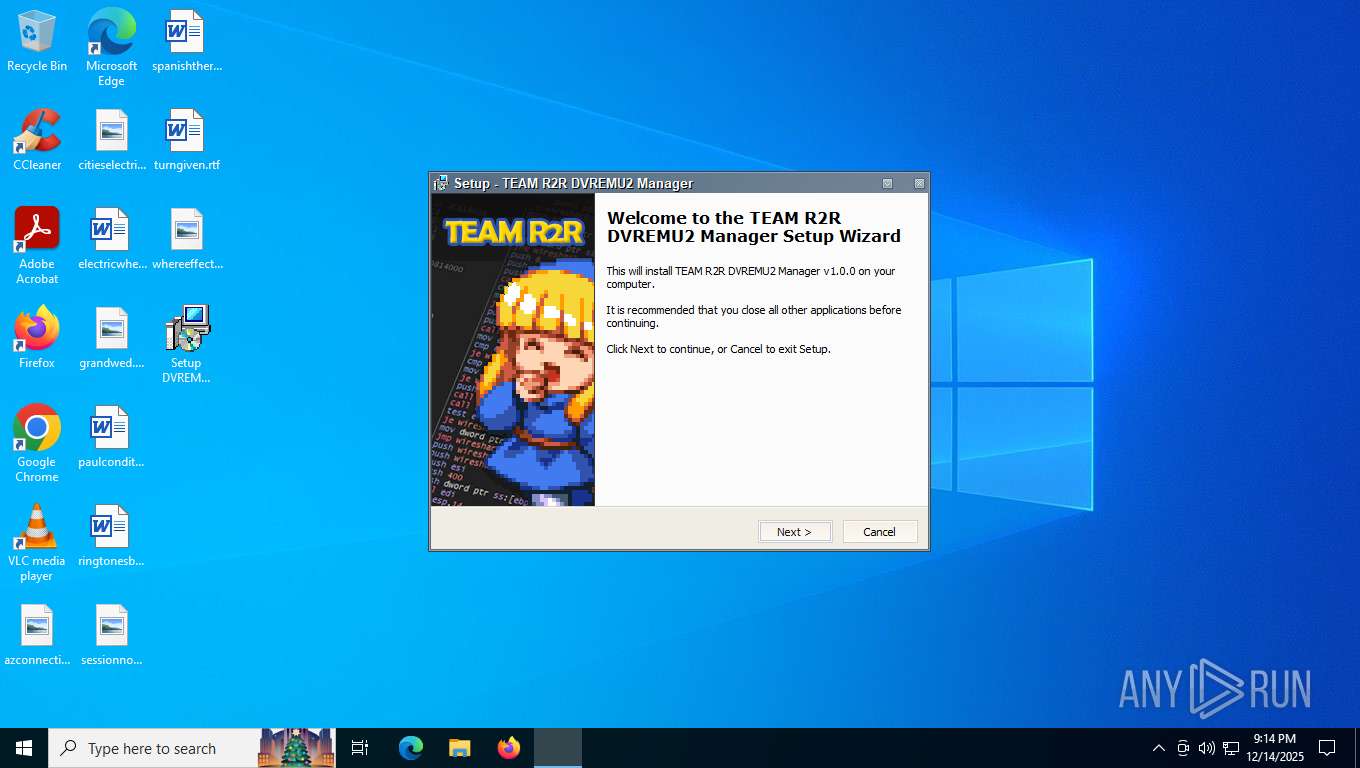1360x768 pixels.
Task: Select the paulcondit Word document
Action: coord(112,438)
